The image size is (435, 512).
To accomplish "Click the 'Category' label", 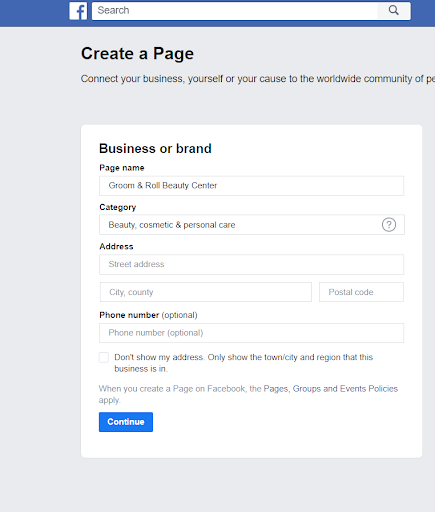I will click(118, 207).
